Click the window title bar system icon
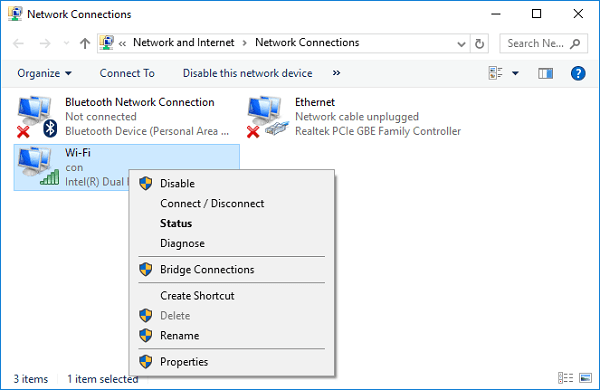The image size is (600, 390). pos(15,14)
